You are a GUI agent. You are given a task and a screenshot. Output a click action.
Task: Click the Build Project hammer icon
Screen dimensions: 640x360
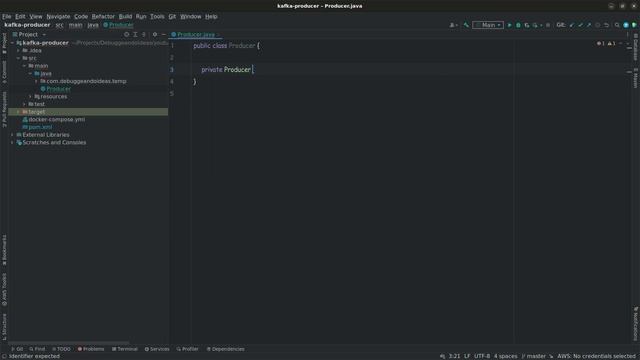(x=466, y=25)
